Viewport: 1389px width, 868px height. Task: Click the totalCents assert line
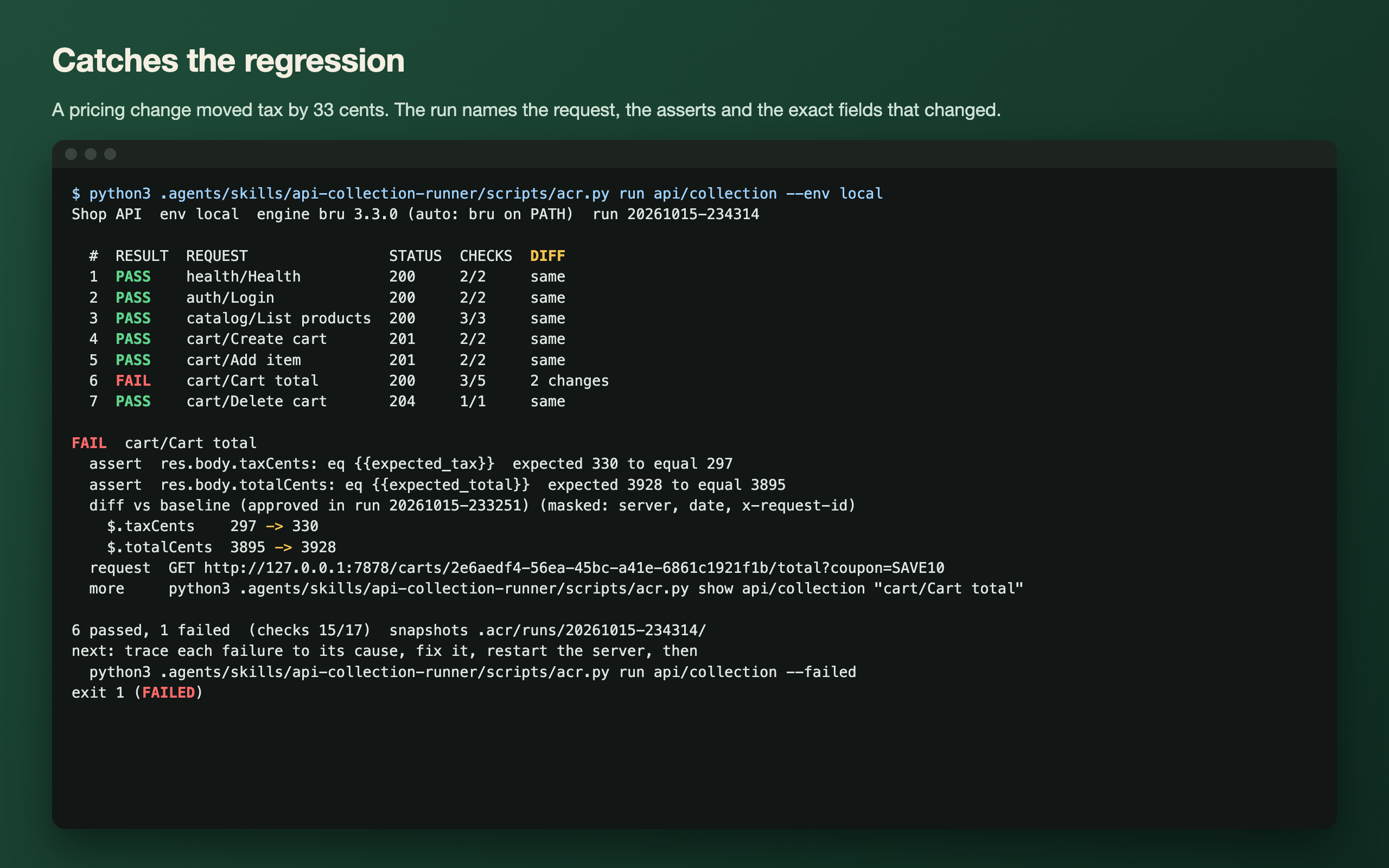pos(437,484)
